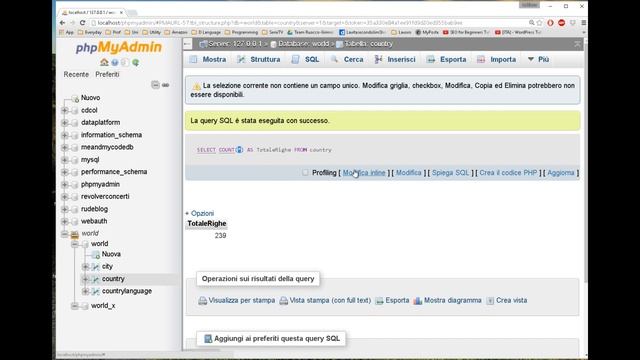Open the Inserisci tab
The width and height of the screenshot is (640, 360).
point(395,60)
